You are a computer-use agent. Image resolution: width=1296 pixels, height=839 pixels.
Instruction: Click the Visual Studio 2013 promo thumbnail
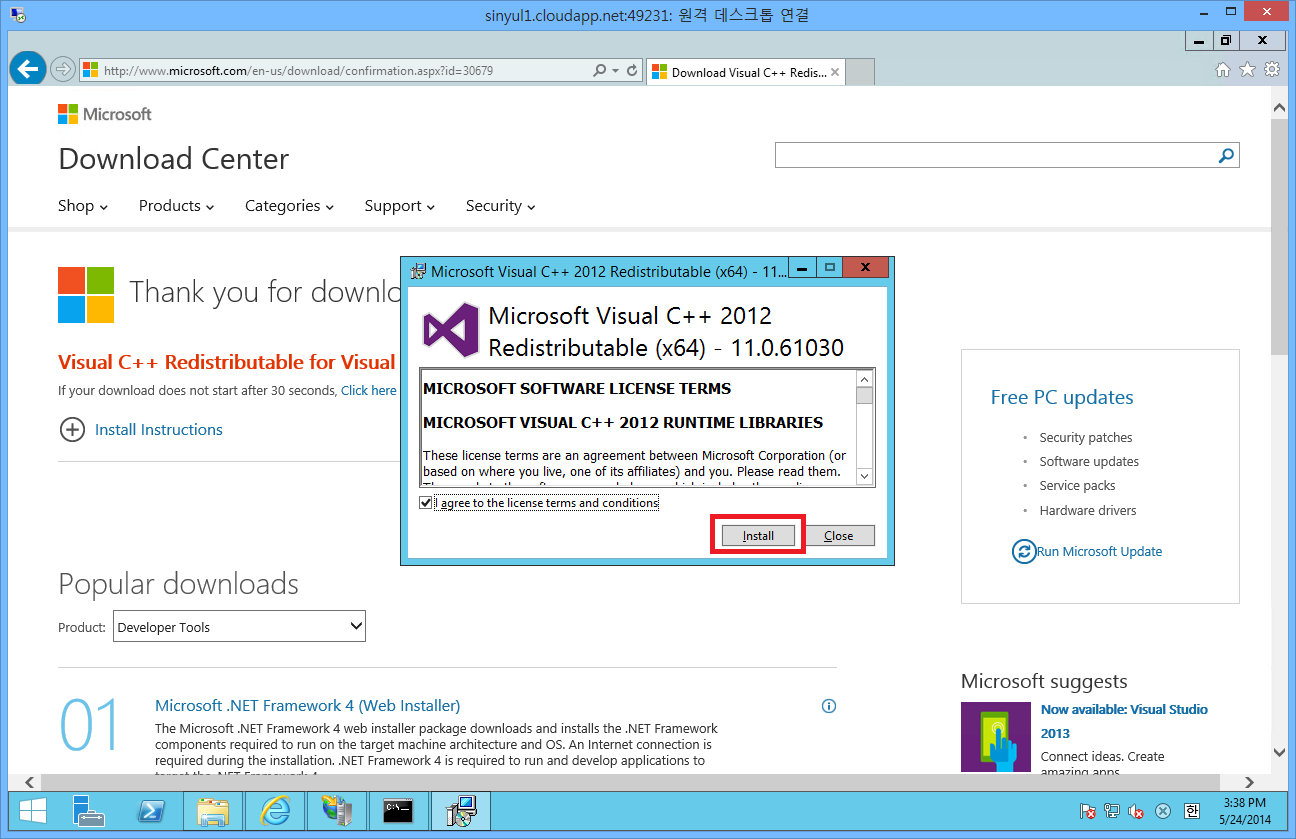996,737
